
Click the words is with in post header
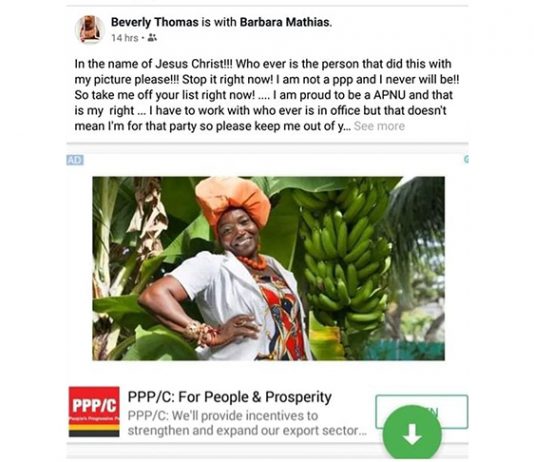coord(219,22)
